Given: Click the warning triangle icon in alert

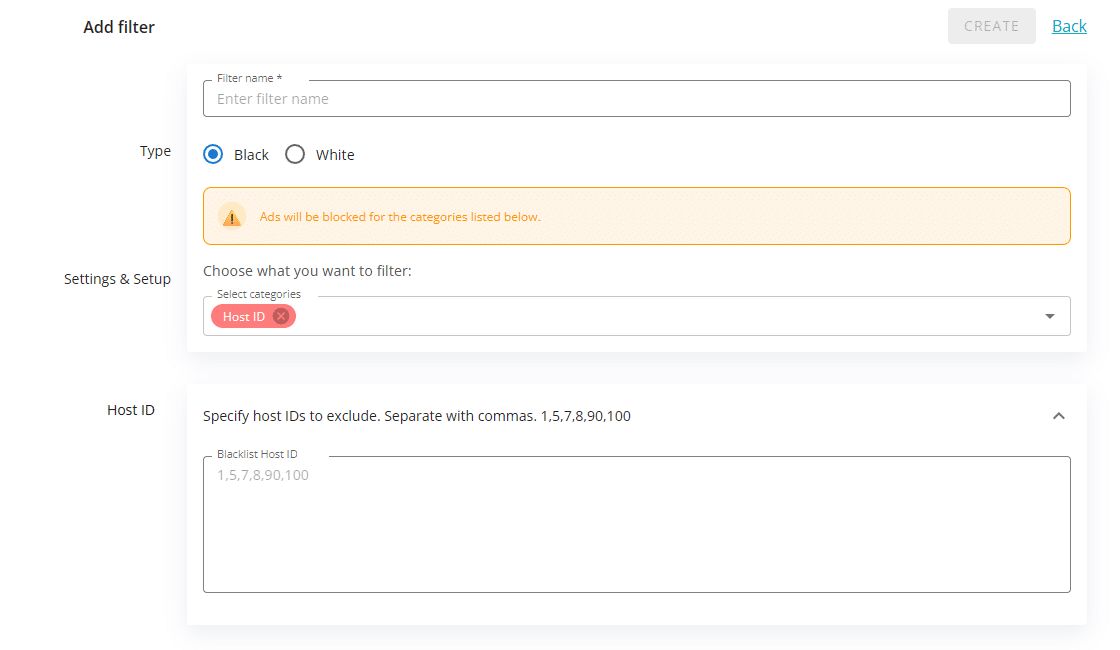Looking at the screenshot, I should tap(231, 216).
